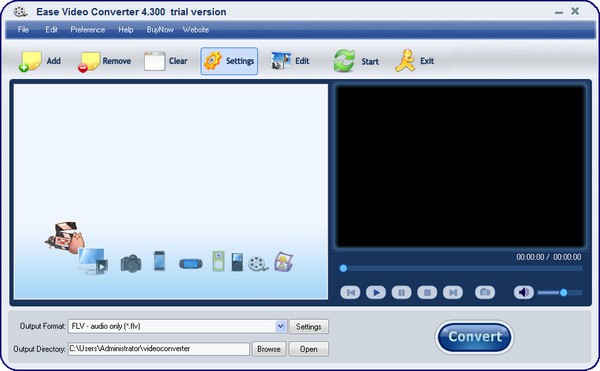Take a snapshot with the camera button
This screenshot has height=371, width=600.
485,293
